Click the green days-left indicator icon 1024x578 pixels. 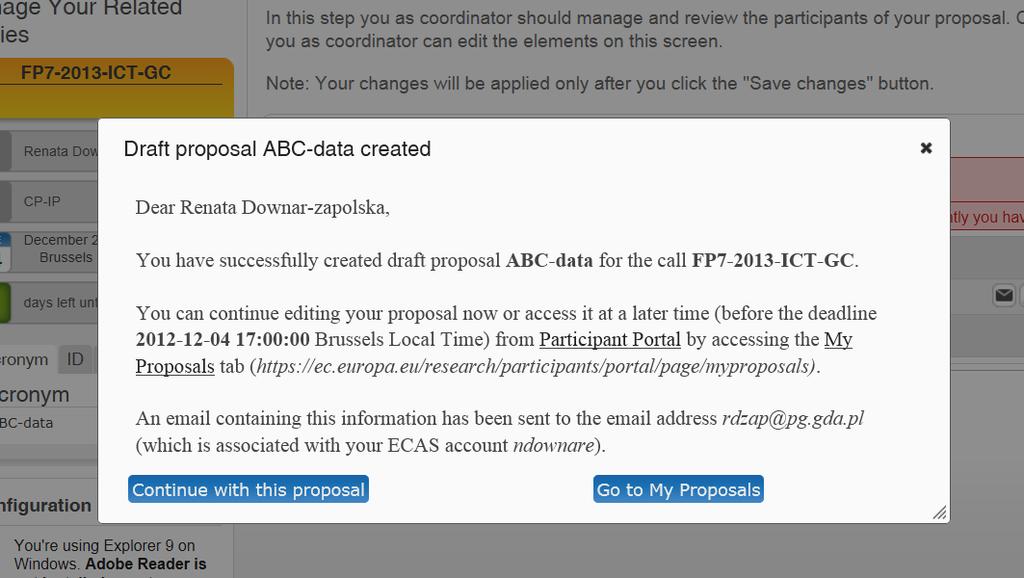[5, 302]
